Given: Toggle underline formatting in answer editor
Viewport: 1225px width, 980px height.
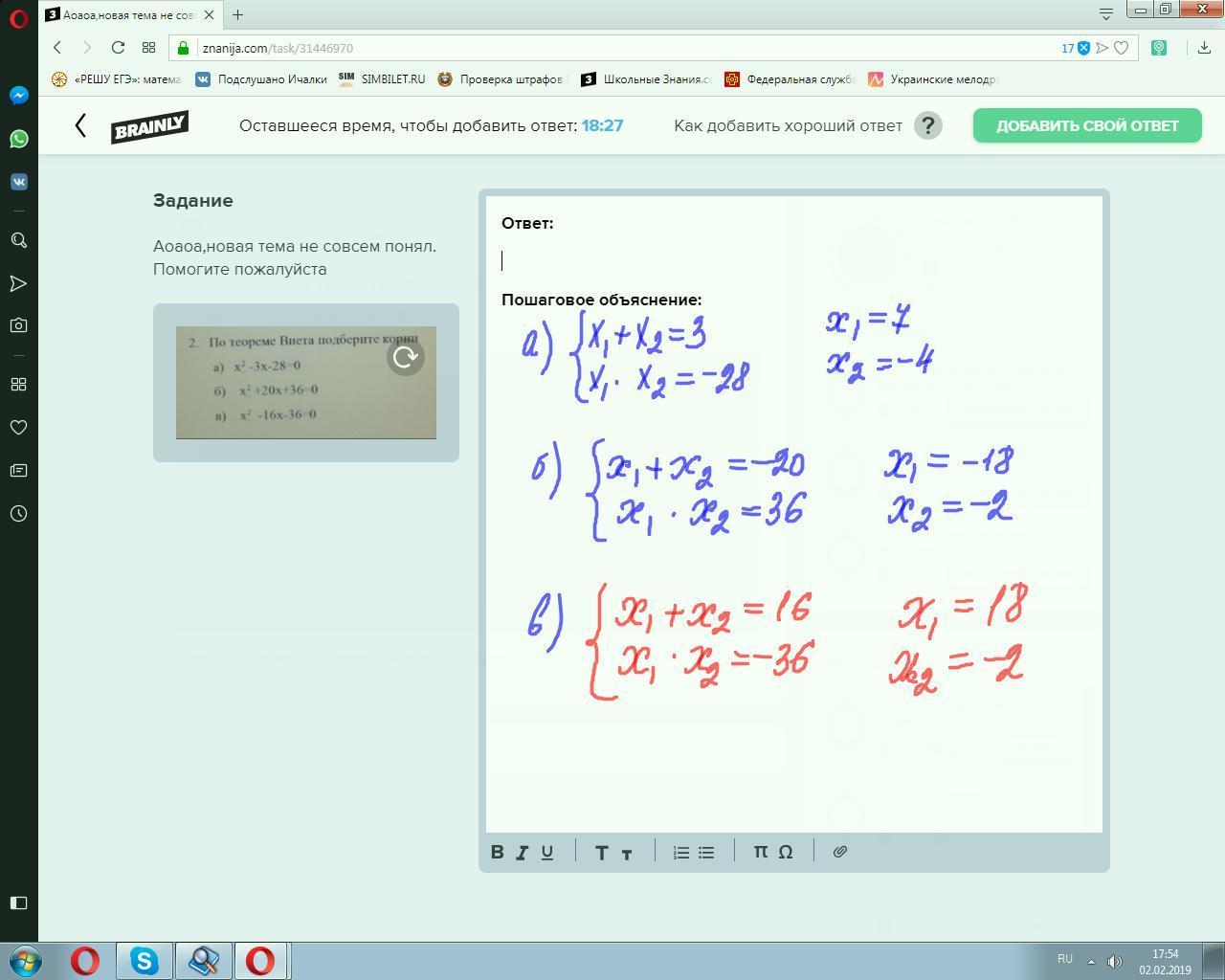Looking at the screenshot, I should [547, 852].
